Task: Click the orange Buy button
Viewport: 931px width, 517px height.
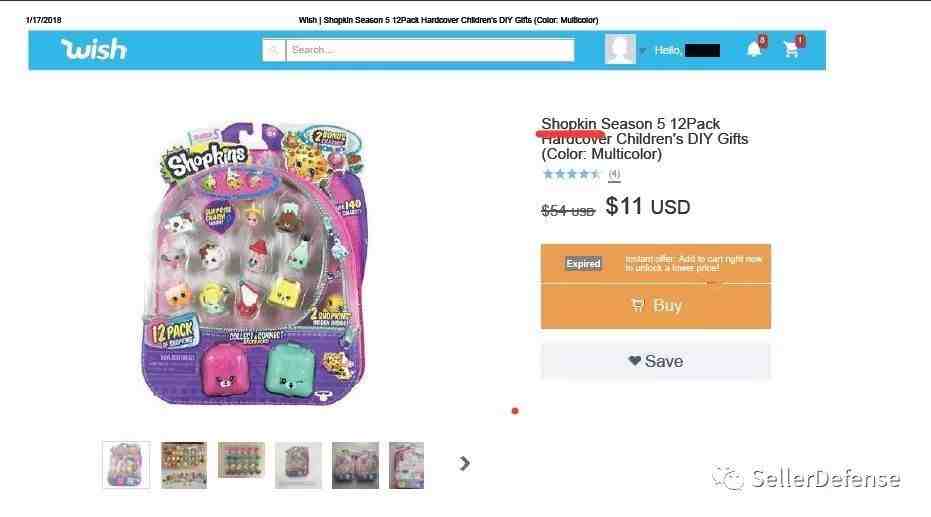Action: (656, 306)
